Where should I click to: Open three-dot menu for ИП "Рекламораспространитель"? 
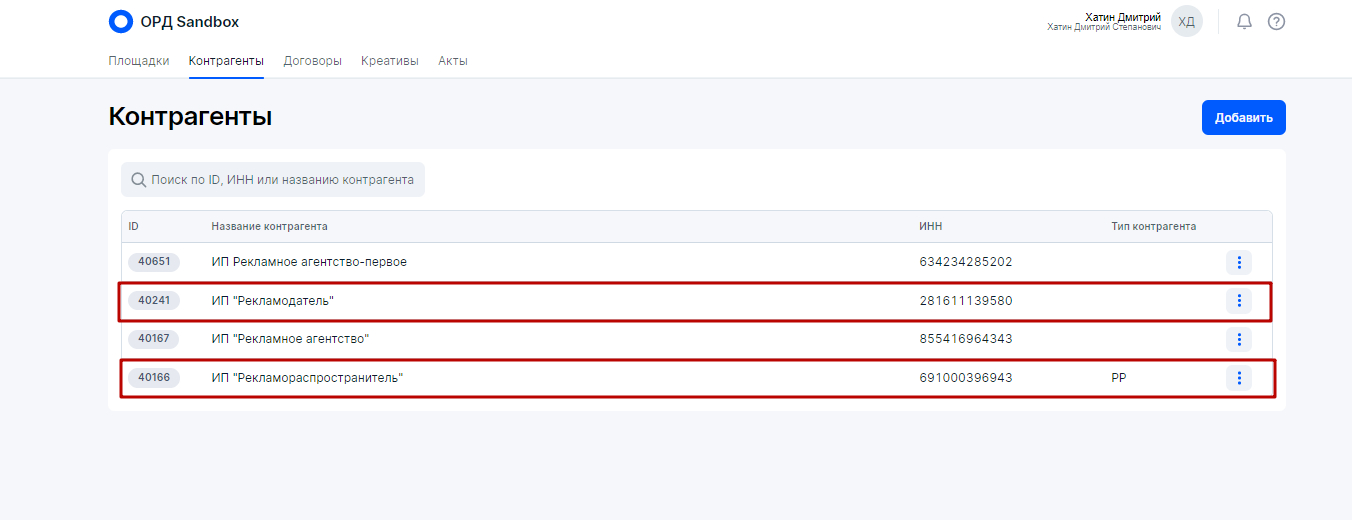coord(1238,378)
